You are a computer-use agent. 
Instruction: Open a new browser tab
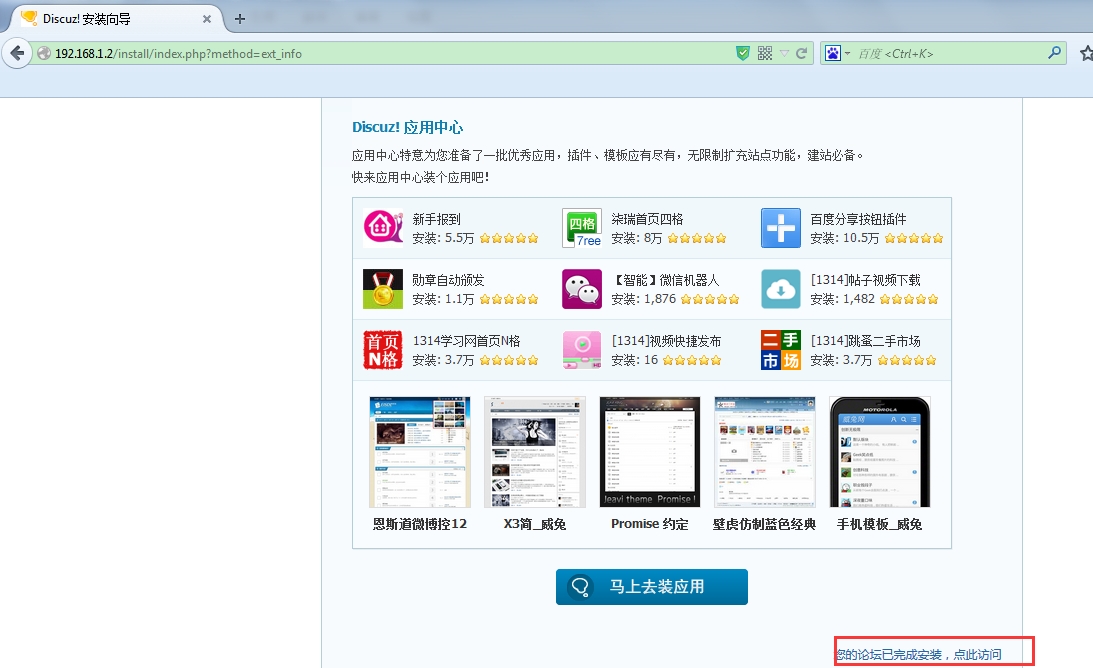(240, 19)
